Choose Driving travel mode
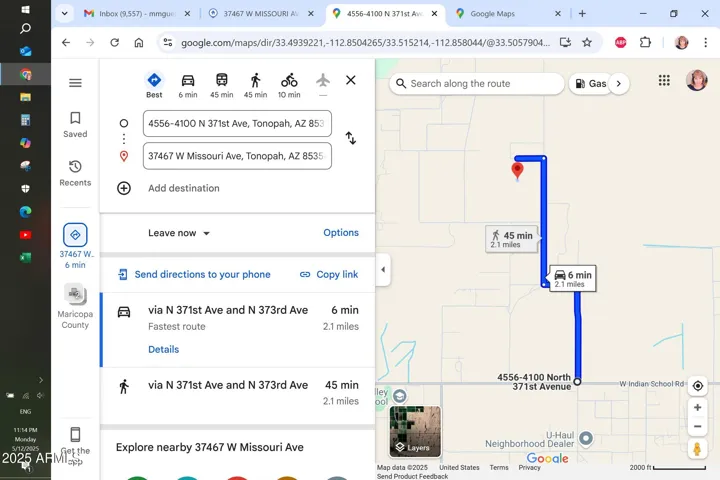The height and width of the screenshot is (480, 720). [188, 85]
